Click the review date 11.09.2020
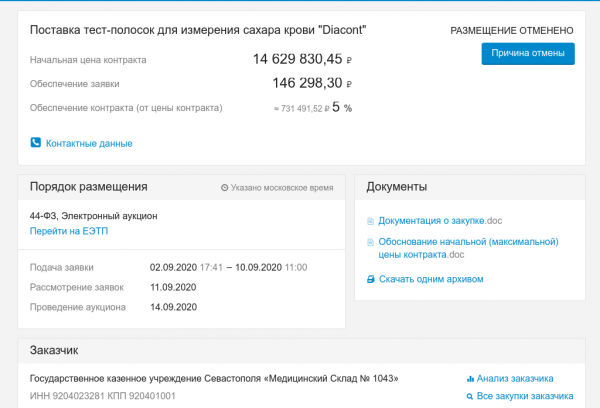600x408 pixels. tap(173, 287)
